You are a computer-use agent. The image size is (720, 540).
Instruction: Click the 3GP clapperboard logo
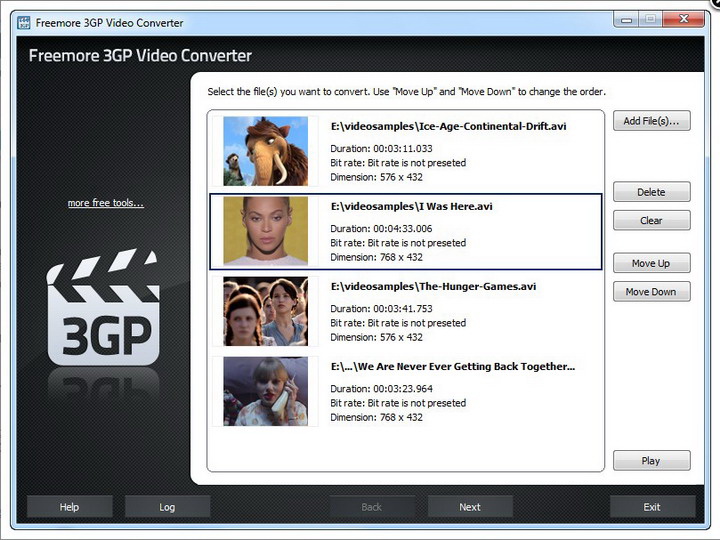coord(103,307)
